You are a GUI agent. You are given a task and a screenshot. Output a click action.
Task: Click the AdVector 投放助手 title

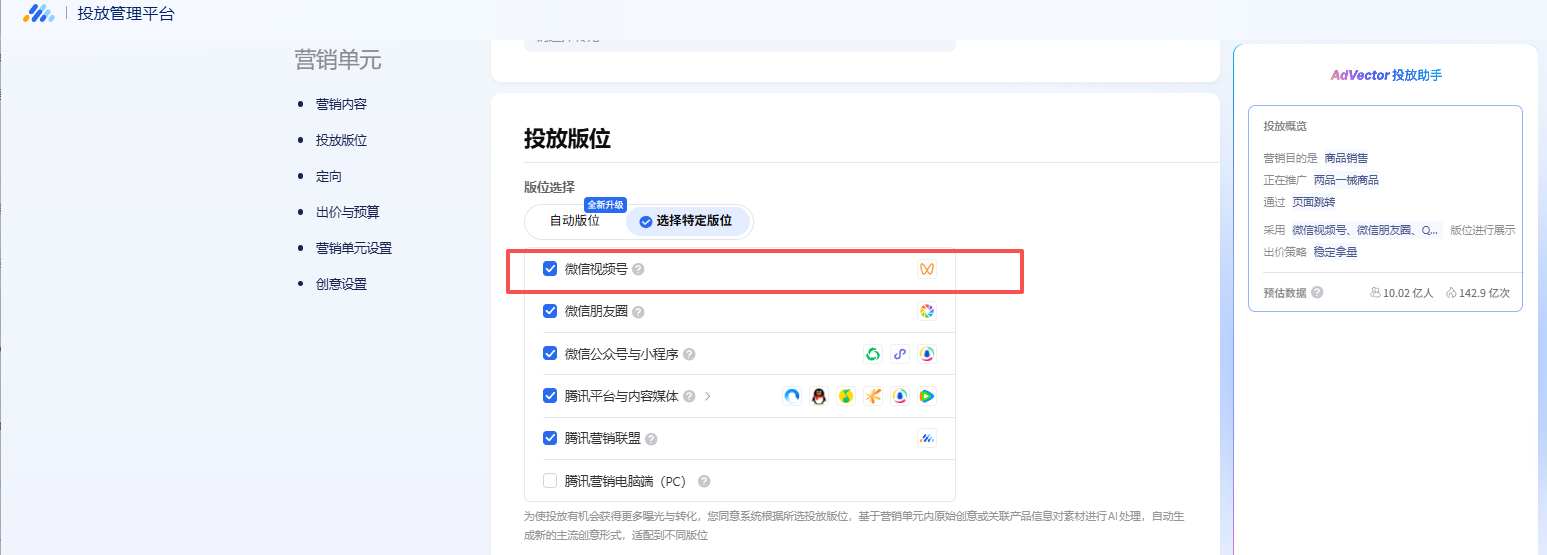pyautogui.click(x=1386, y=75)
